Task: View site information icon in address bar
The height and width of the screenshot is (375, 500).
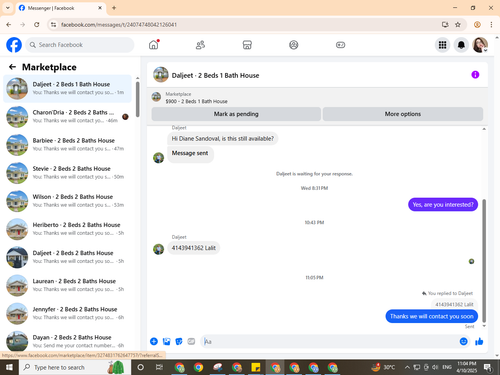Action: point(53,24)
